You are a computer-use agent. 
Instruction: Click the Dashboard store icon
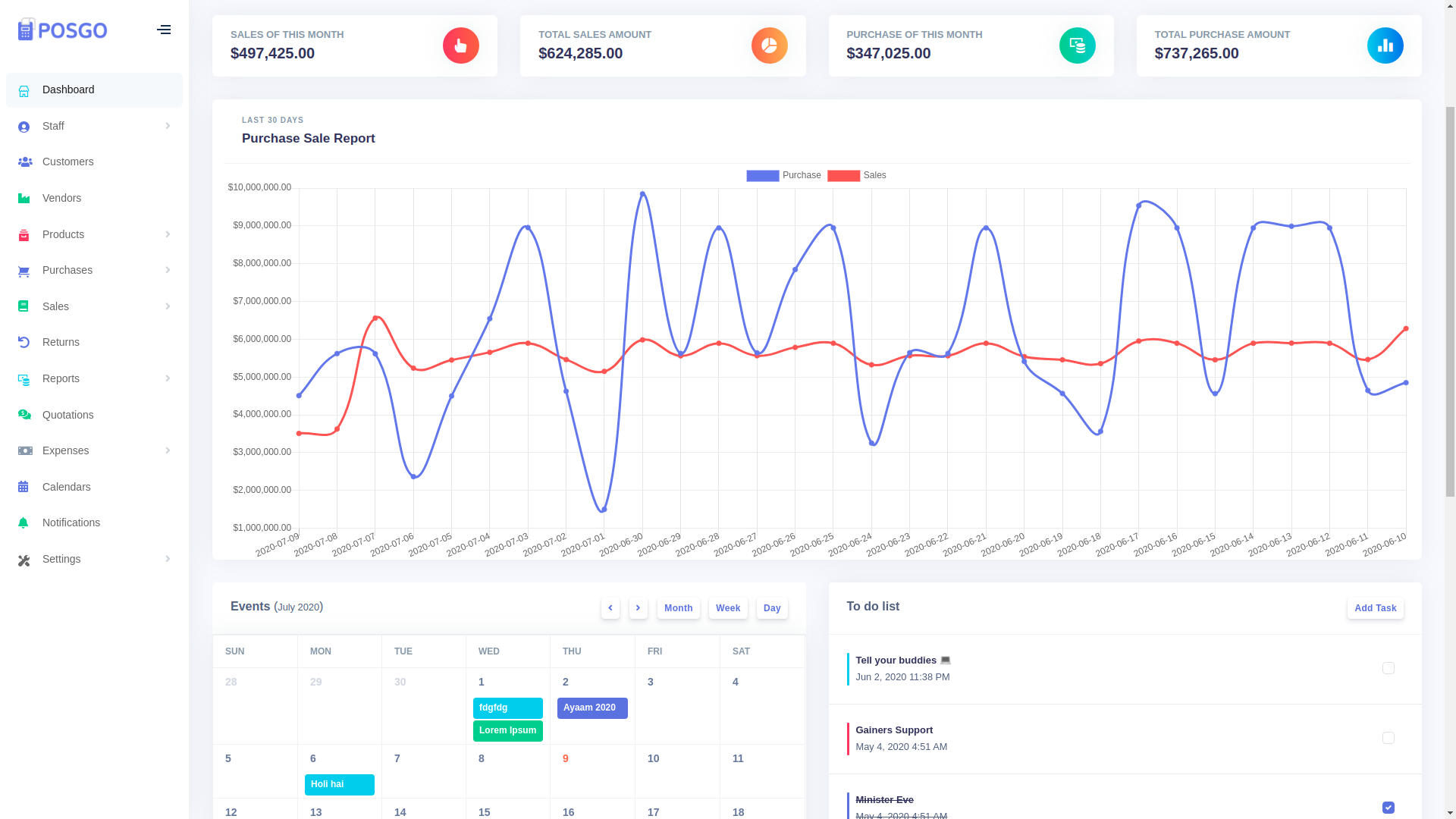coord(24,91)
